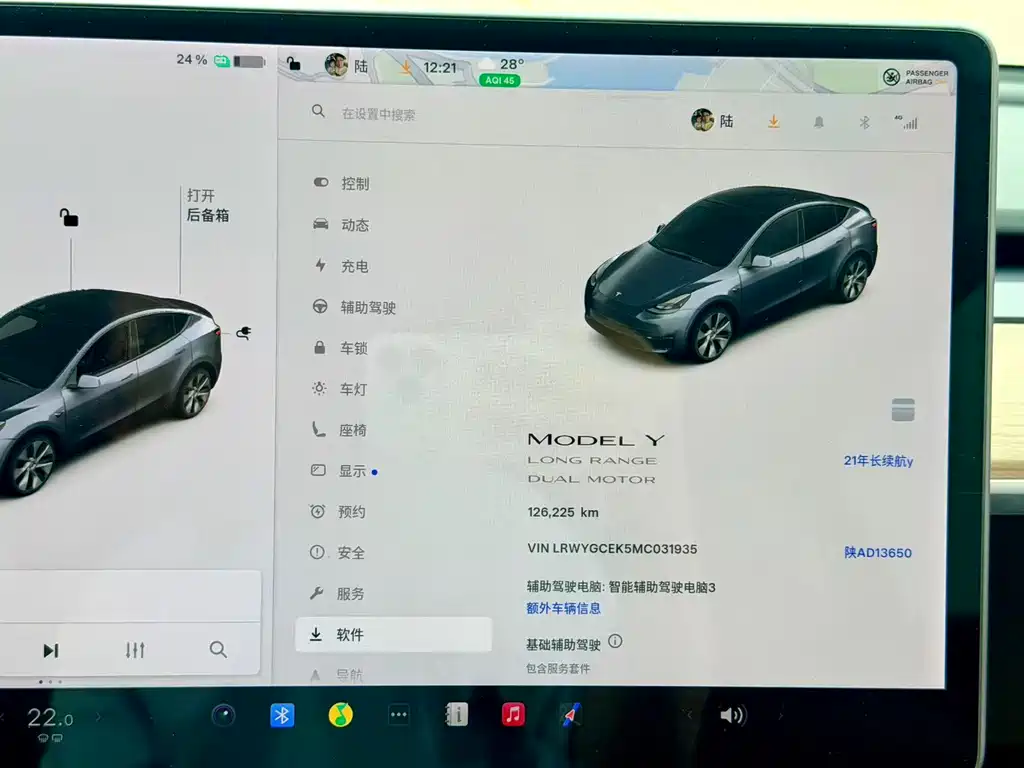This screenshot has height=768, width=1024.
Task: Increase volume with the right arrow
Action: pyautogui.click(x=780, y=716)
